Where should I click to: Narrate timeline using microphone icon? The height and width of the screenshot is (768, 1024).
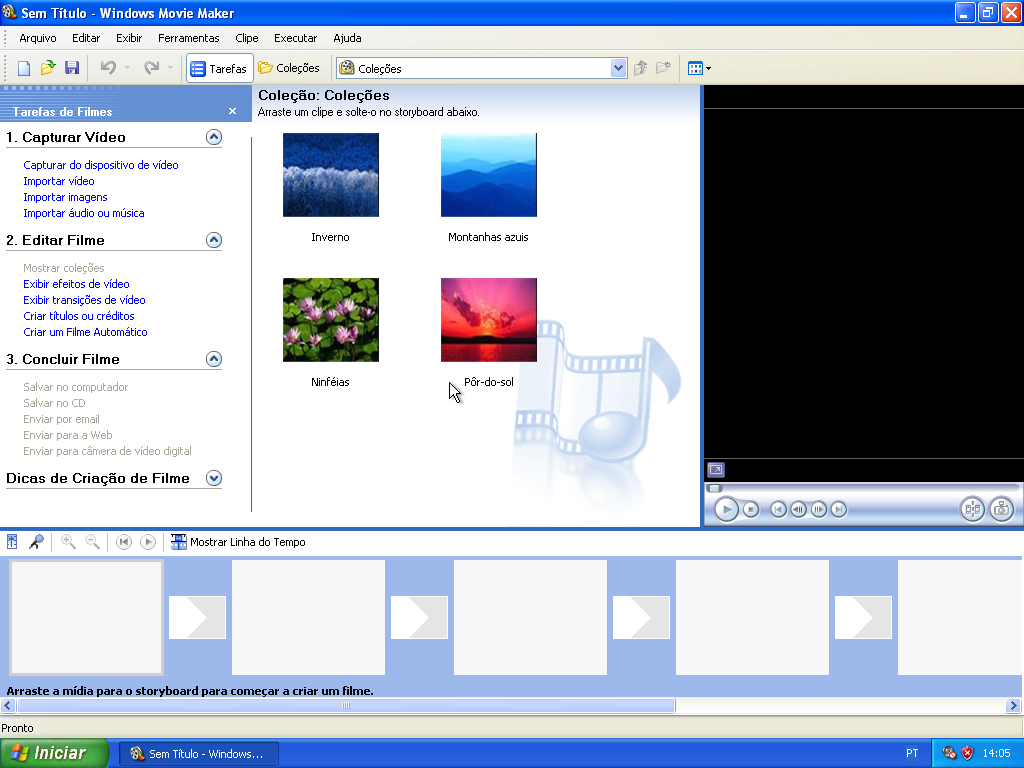coord(37,542)
